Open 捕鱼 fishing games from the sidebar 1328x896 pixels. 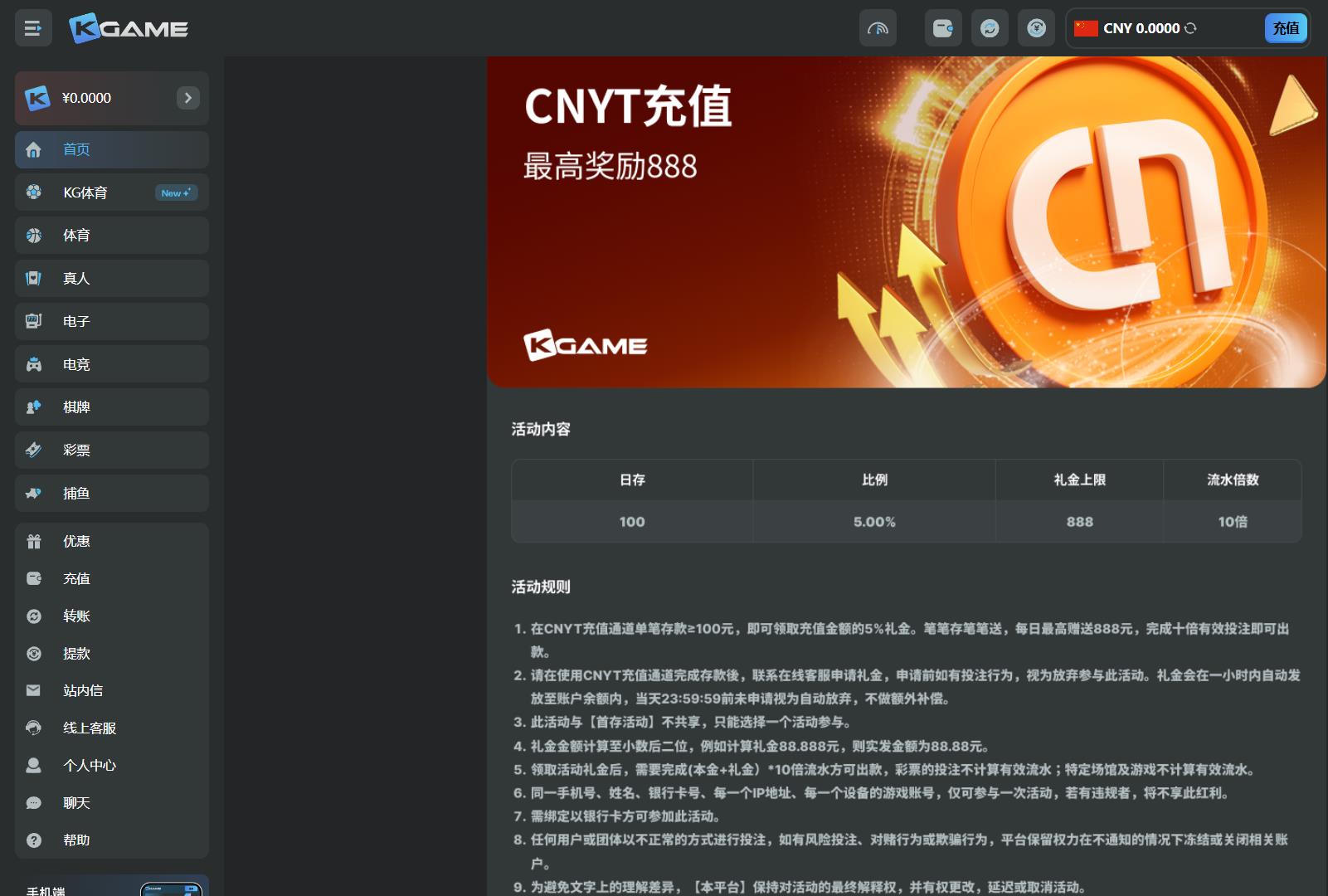(33, 493)
